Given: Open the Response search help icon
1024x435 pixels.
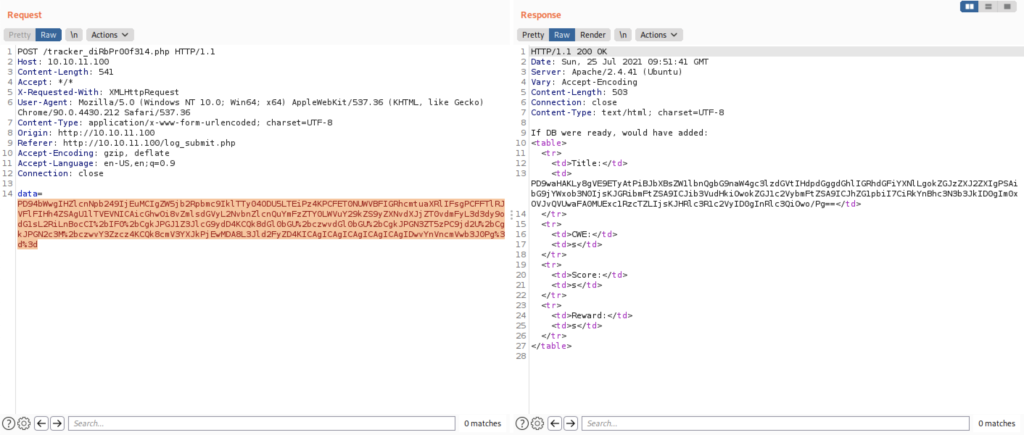Looking at the screenshot, I should tap(524, 423).
